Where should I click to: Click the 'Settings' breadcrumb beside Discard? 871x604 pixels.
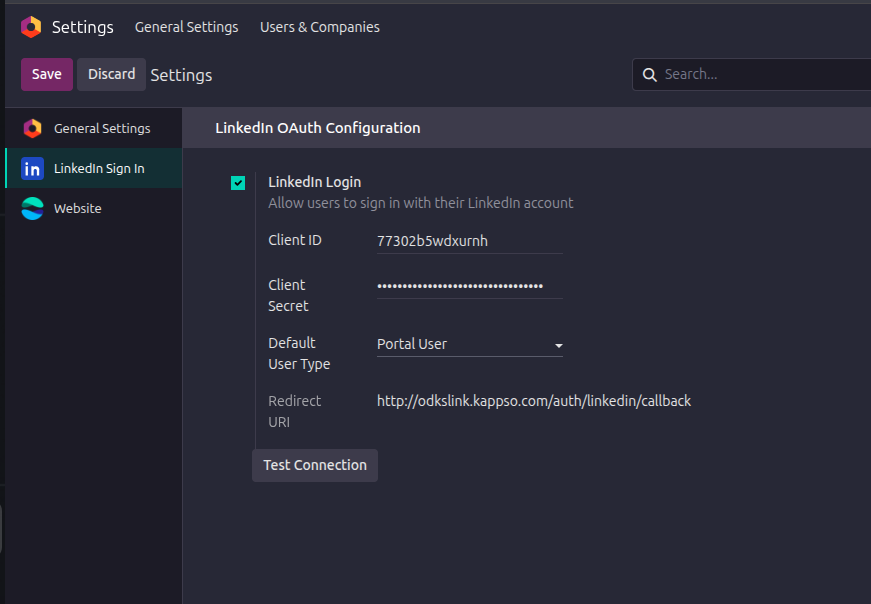tap(181, 75)
